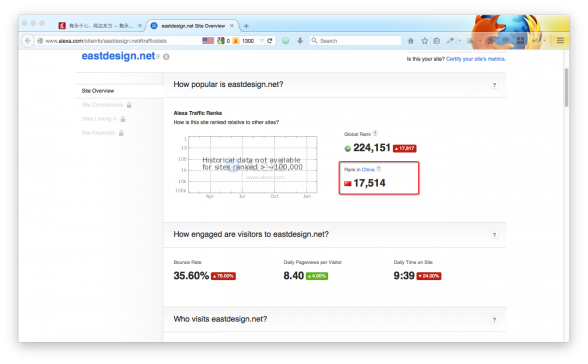Open help for How engaged are visitors section
This screenshot has width=588, height=364.
tap(494, 235)
